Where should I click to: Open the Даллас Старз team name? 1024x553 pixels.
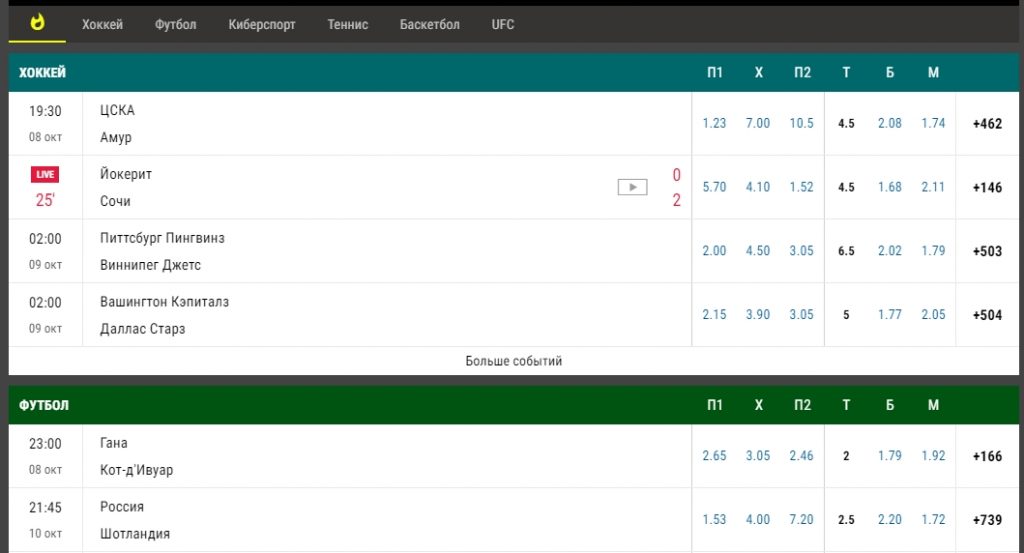pyautogui.click(x=142, y=329)
